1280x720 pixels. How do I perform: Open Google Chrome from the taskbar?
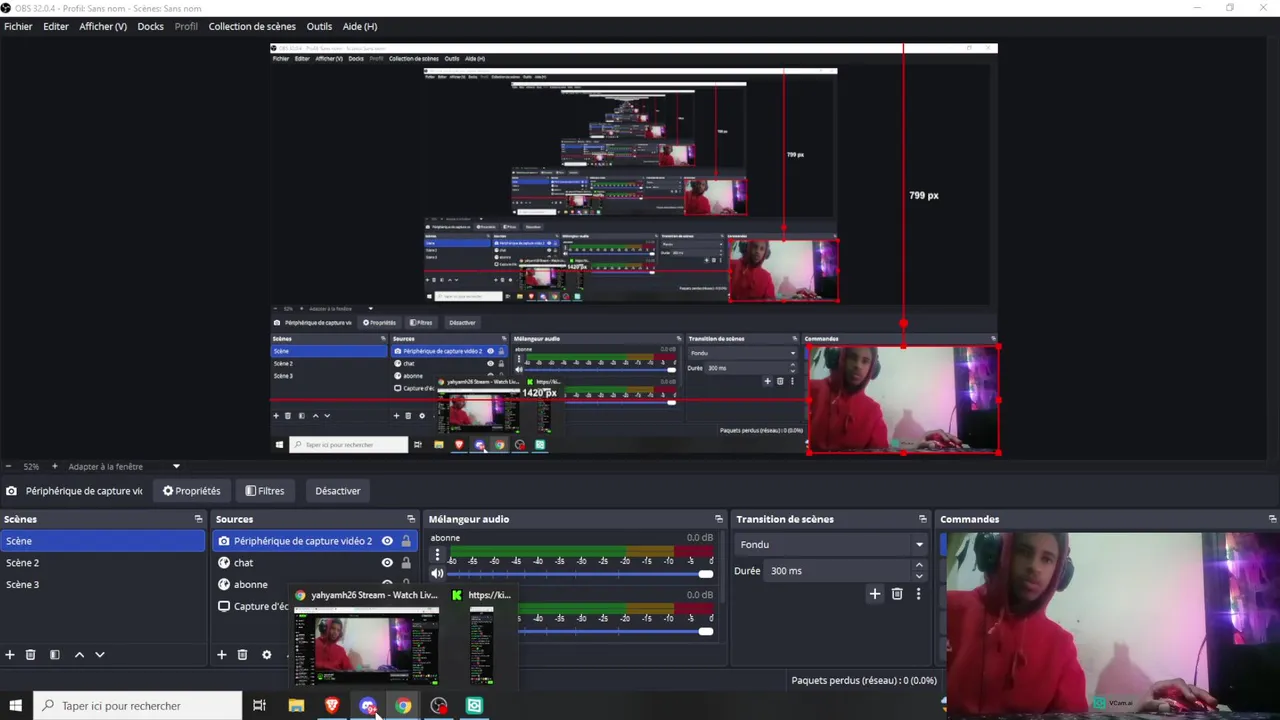tap(403, 706)
